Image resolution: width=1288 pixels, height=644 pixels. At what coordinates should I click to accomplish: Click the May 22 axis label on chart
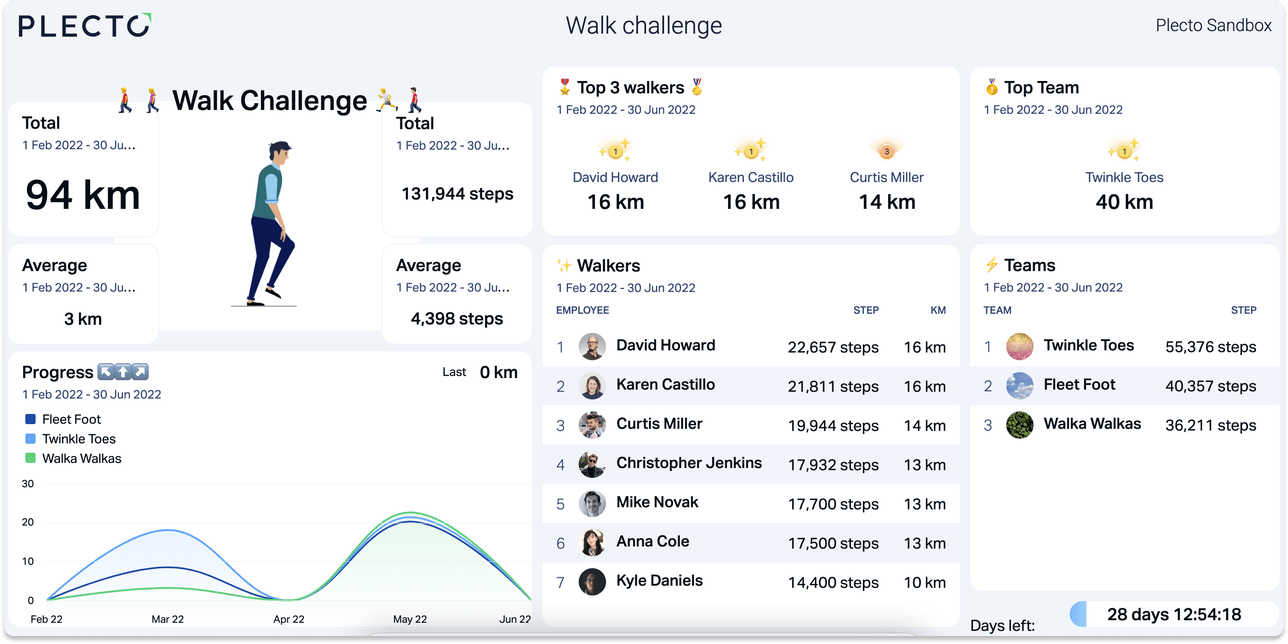(x=410, y=620)
